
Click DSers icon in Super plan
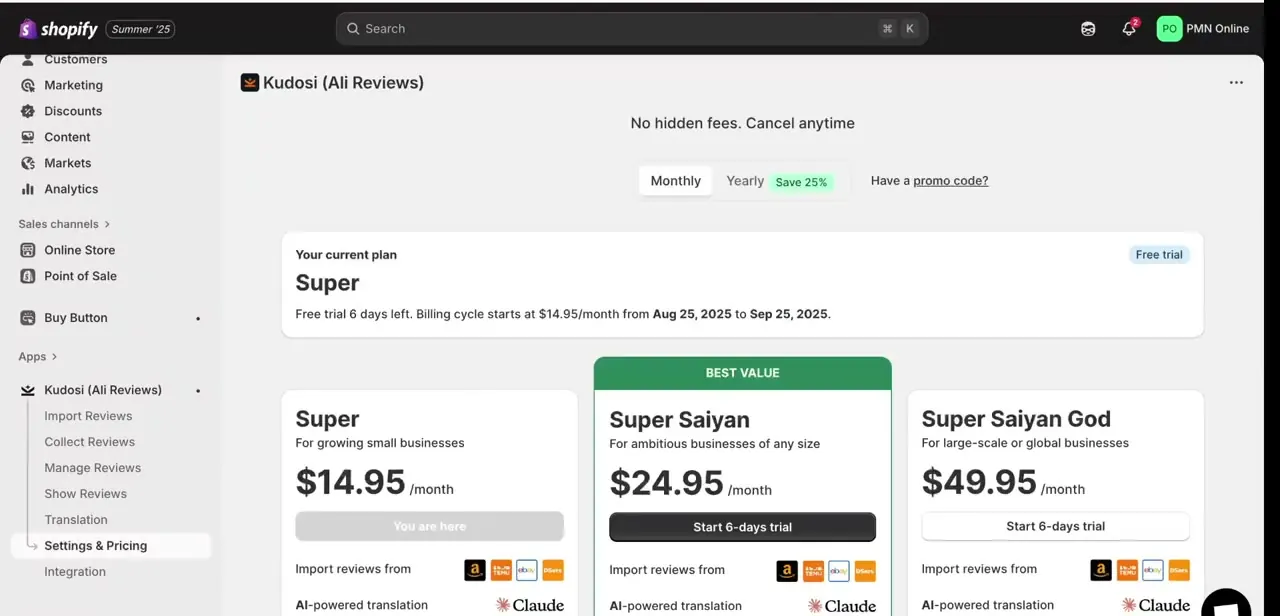coord(553,570)
